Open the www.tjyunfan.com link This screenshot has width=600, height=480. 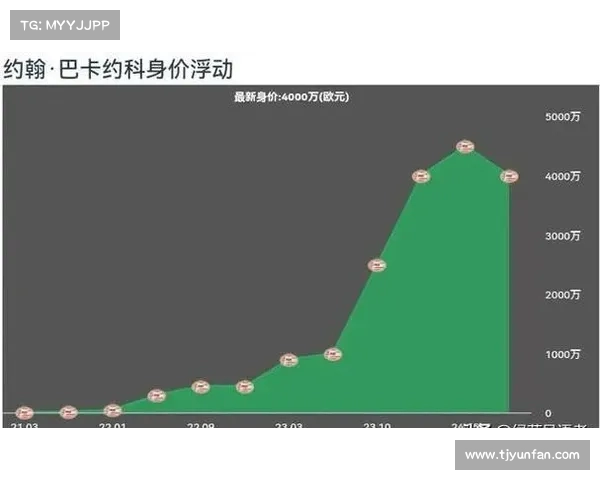(522, 455)
